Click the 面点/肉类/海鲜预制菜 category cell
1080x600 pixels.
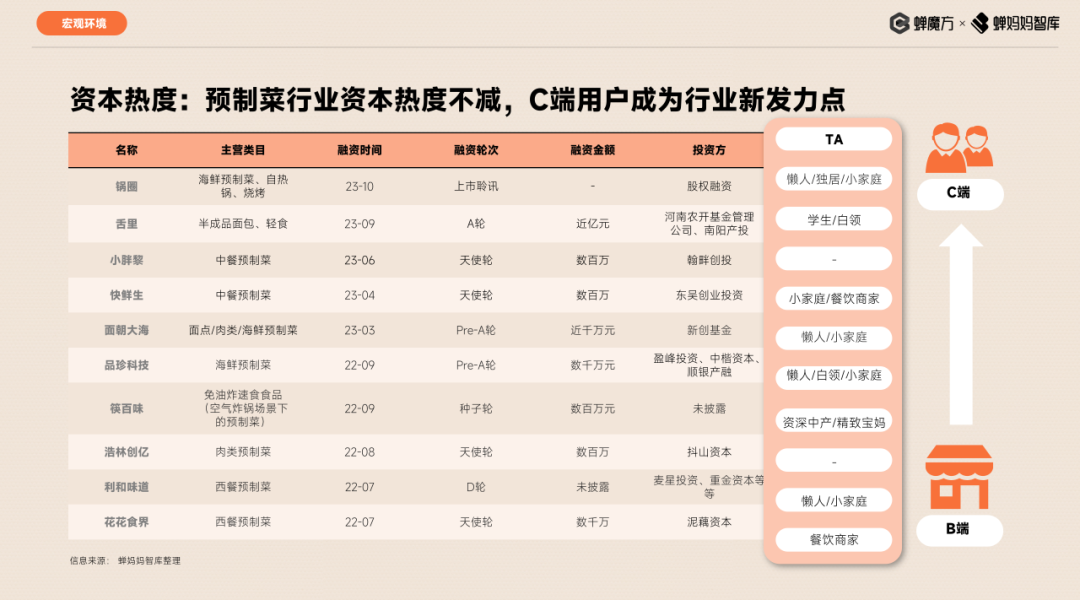tap(243, 330)
